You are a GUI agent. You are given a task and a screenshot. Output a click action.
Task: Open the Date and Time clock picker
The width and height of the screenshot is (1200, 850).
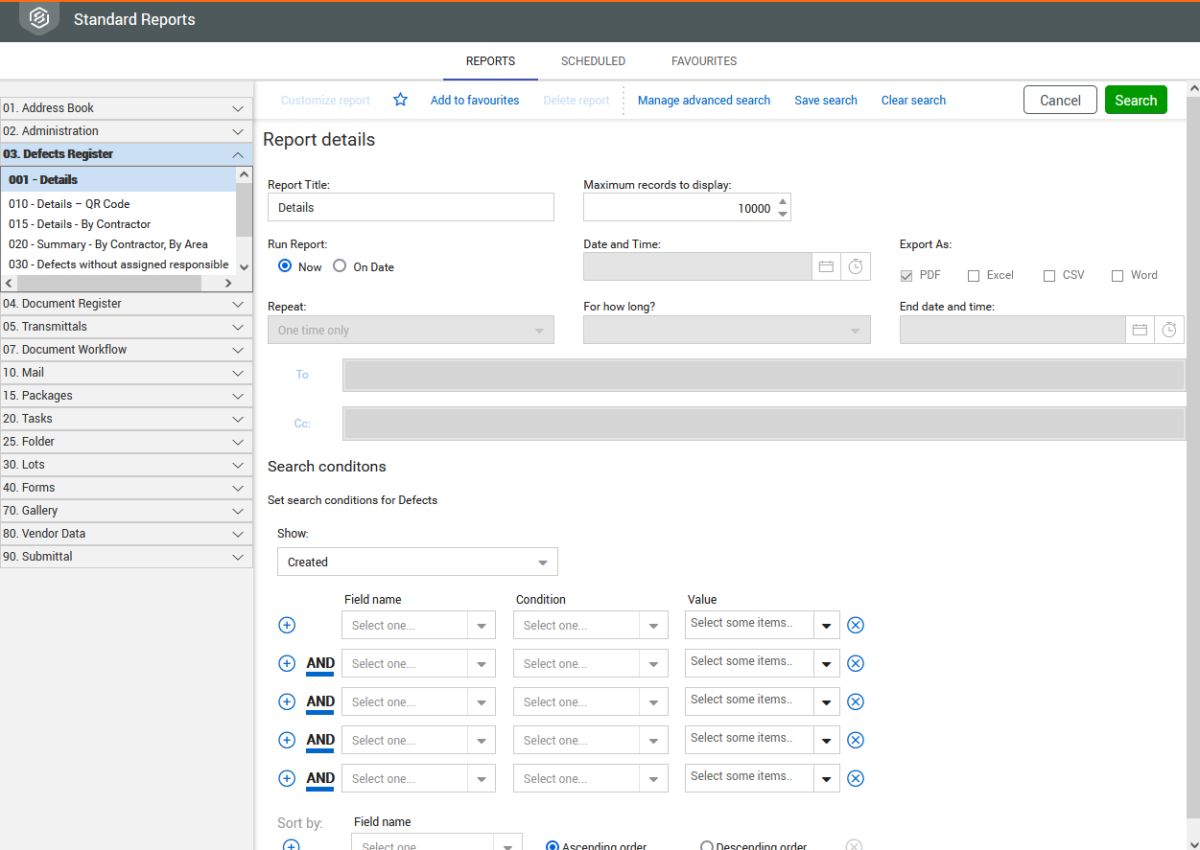(856, 267)
